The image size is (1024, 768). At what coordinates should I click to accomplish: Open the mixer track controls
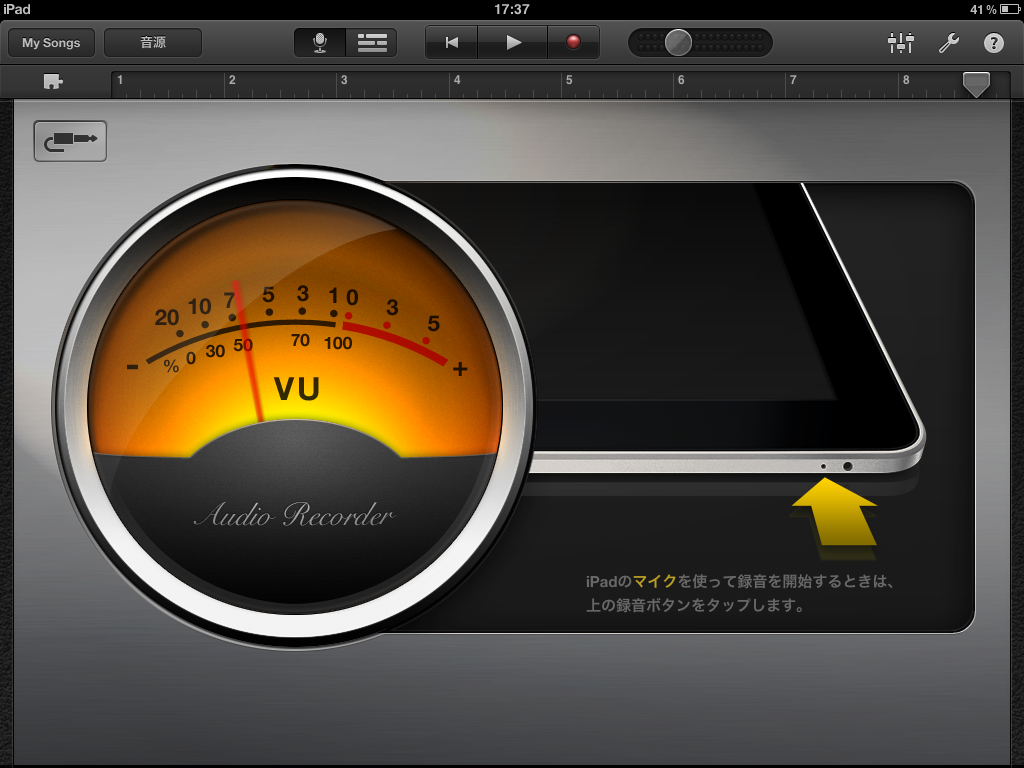click(901, 43)
